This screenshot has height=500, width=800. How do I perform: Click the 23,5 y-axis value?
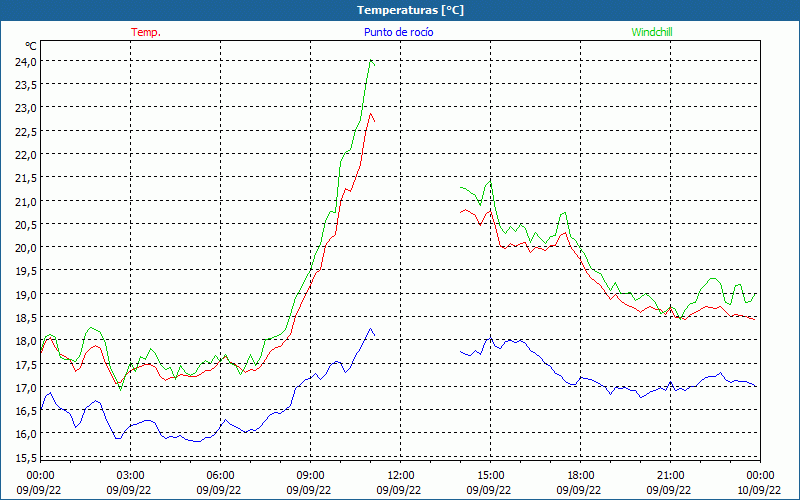click(26, 85)
